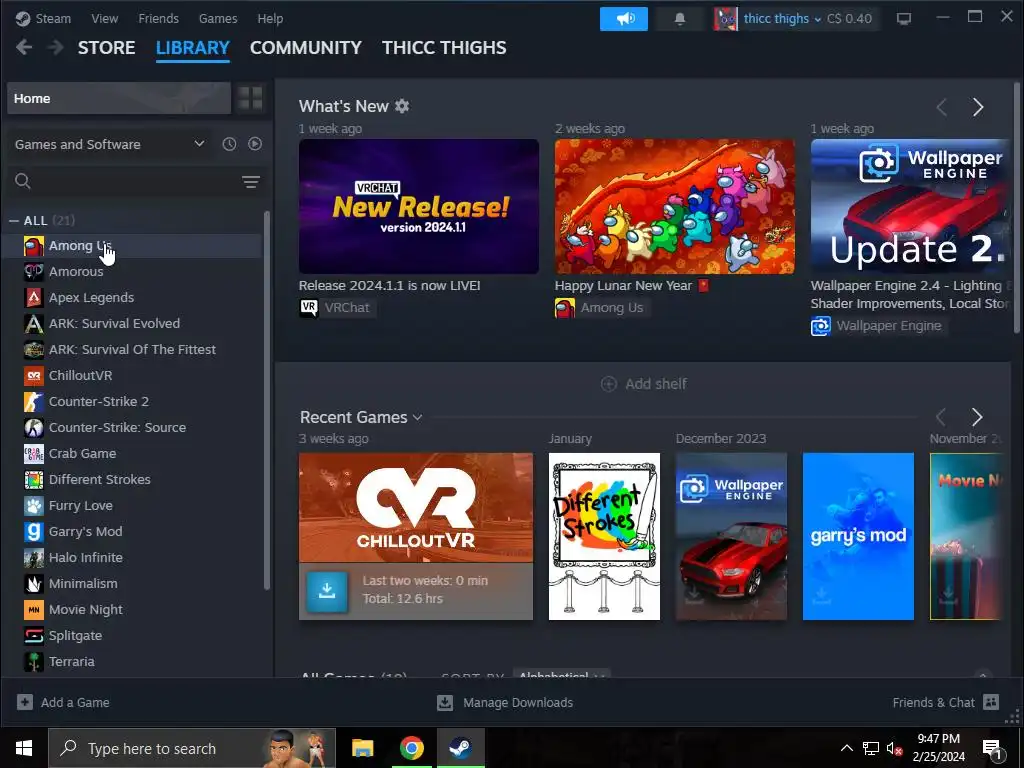Click the LIBRARY tab

193,48
